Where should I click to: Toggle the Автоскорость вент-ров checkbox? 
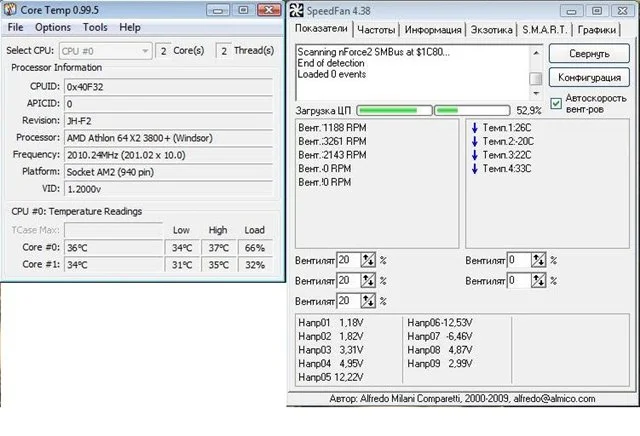pos(556,103)
